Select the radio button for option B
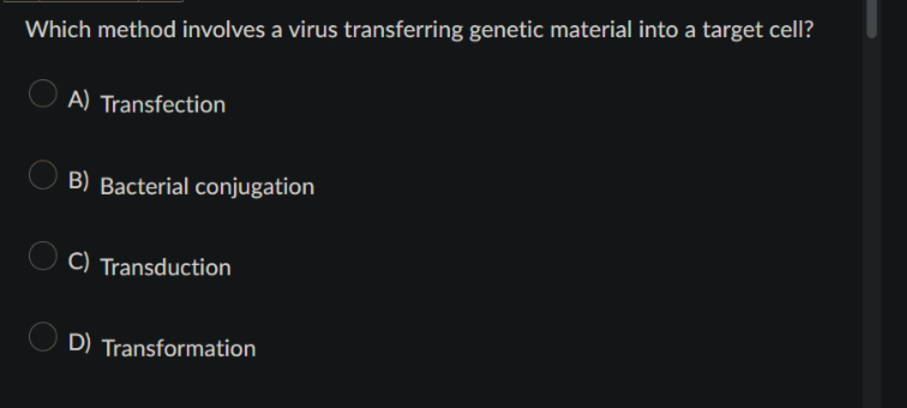 [x=43, y=175]
